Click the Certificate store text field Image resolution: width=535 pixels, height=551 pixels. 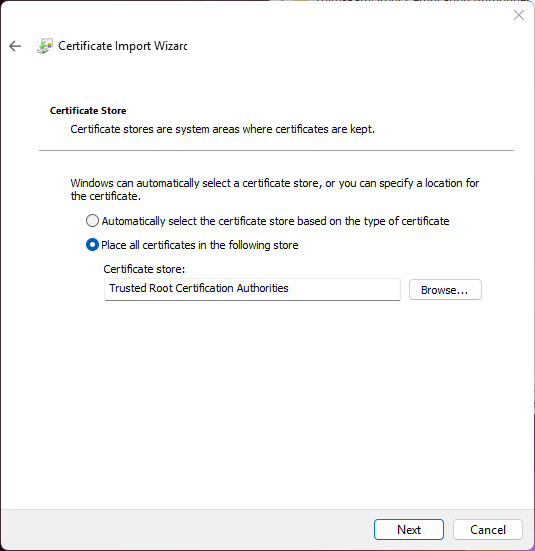(252, 289)
